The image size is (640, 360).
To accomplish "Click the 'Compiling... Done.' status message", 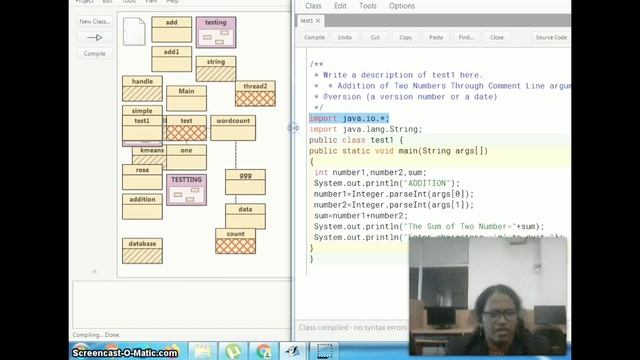I will pos(96,335).
